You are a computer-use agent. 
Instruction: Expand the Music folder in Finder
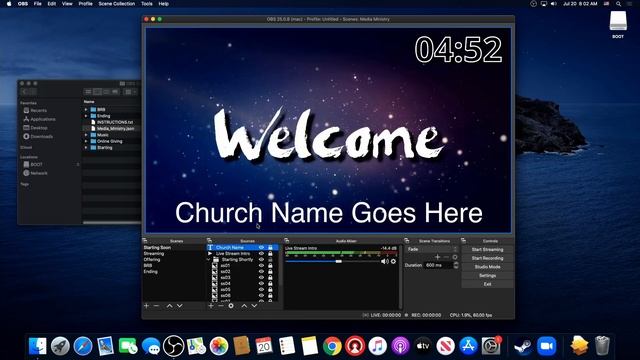(86, 135)
